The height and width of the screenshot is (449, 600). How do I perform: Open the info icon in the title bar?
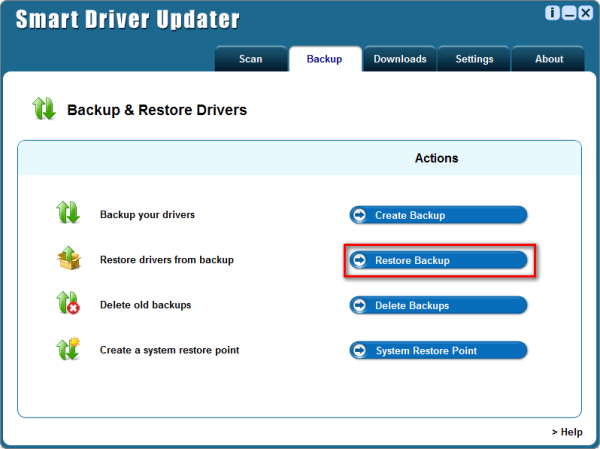[x=551, y=13]
